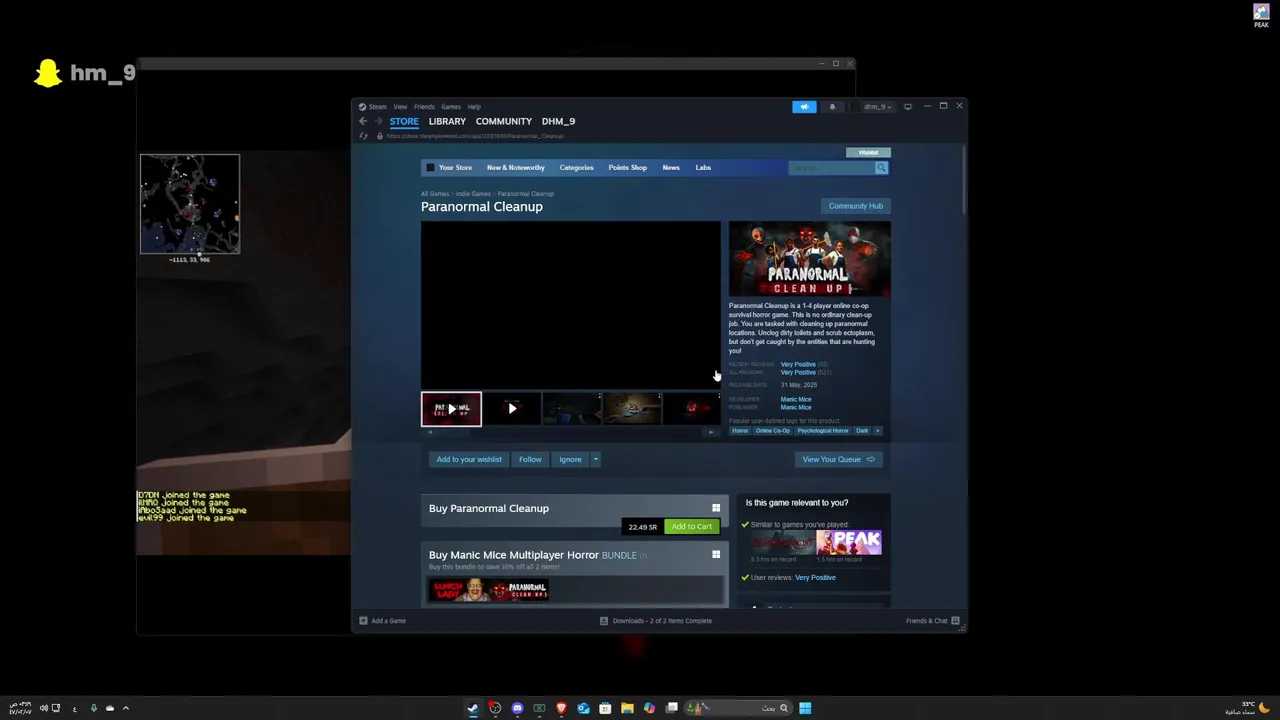Open Discord from the taskbar
The width and height of the screenshot is (1280, 720).
(x=517, y=708)
